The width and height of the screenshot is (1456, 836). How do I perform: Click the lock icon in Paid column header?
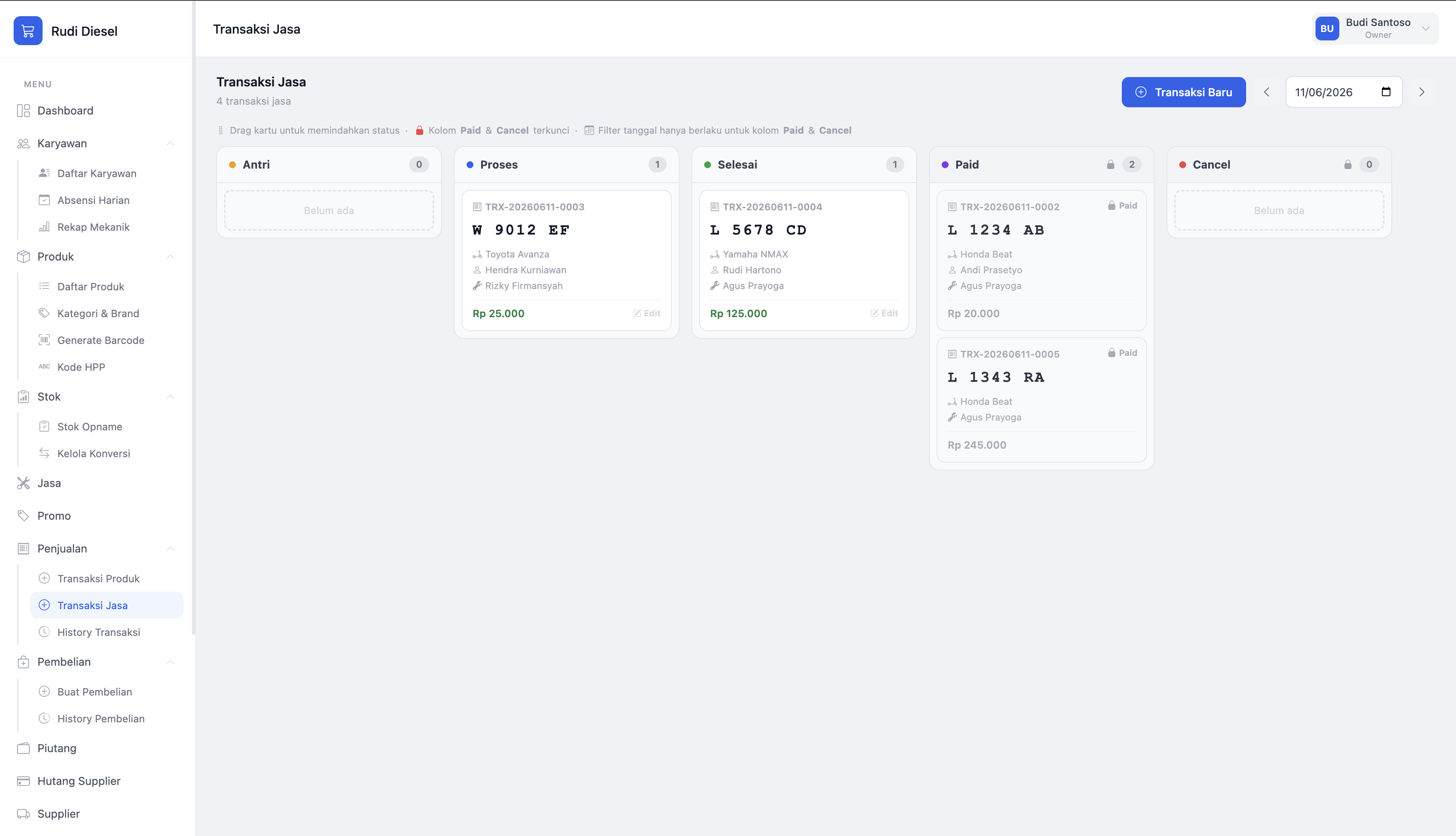click(x=1110, y=165)
